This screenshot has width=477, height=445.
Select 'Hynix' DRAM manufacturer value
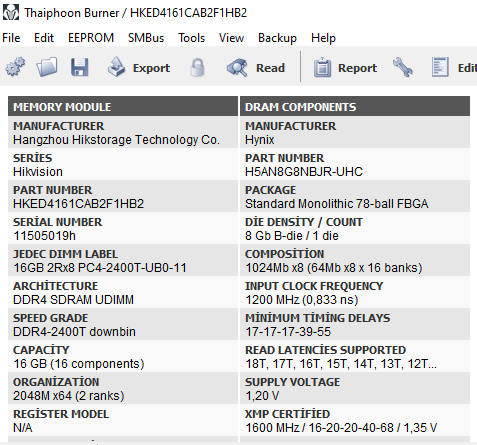coord(260,140)
